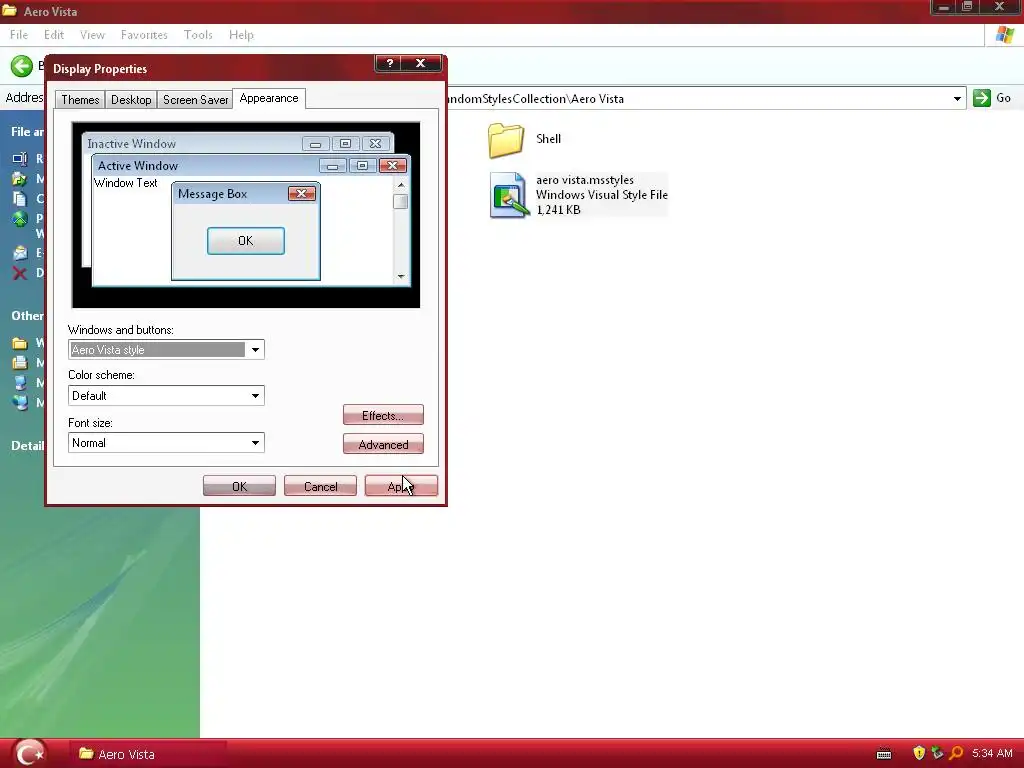The width and height of the screenshot is (1024, 768).
Task: Click the Windows flag logo in Explorer toolbar
Action: click(1005, 35)
